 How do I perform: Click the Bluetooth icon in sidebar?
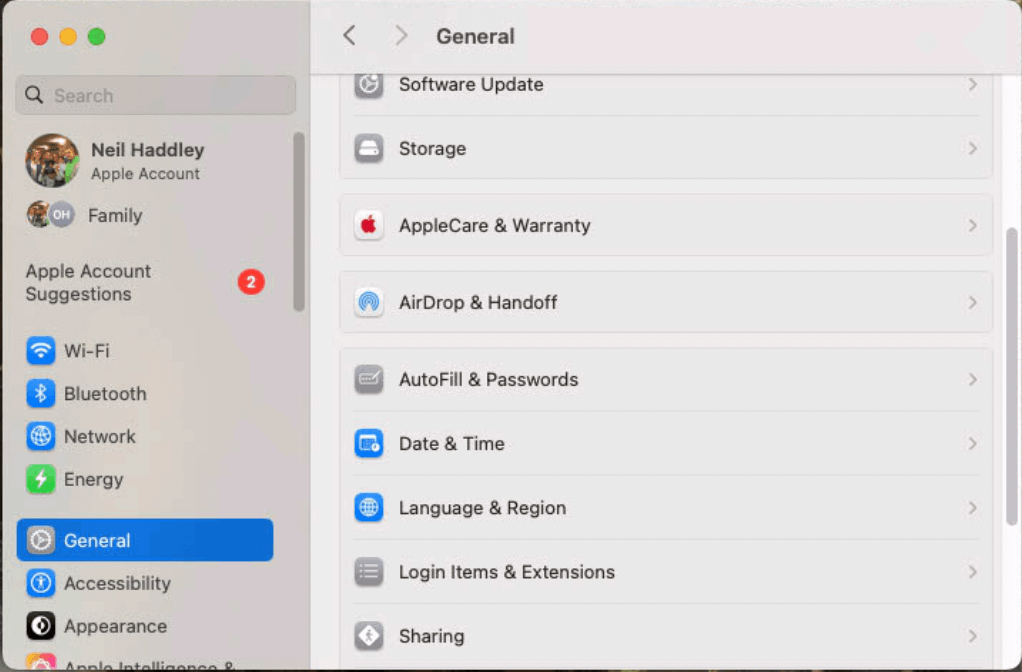point(40,394)
